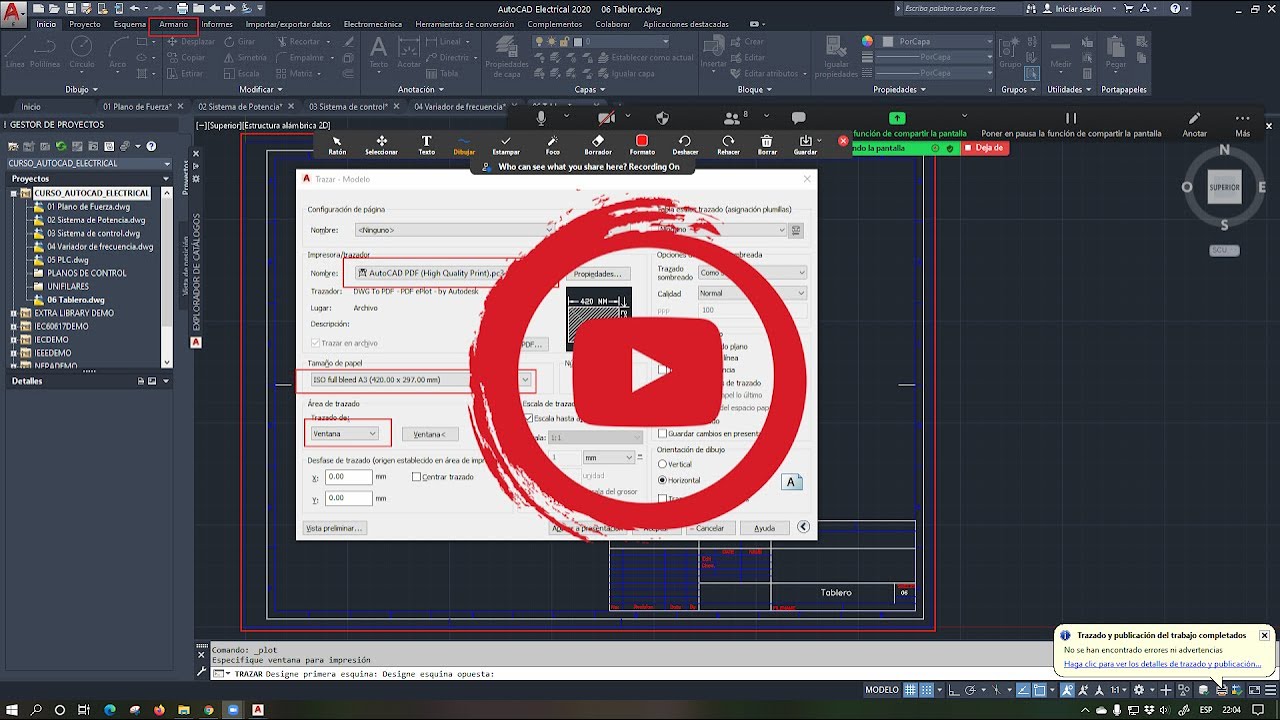Viewport: 1280px width, 720px height.
Task: Check the Centrar trazado checkbox
Action: pos(417,477)
